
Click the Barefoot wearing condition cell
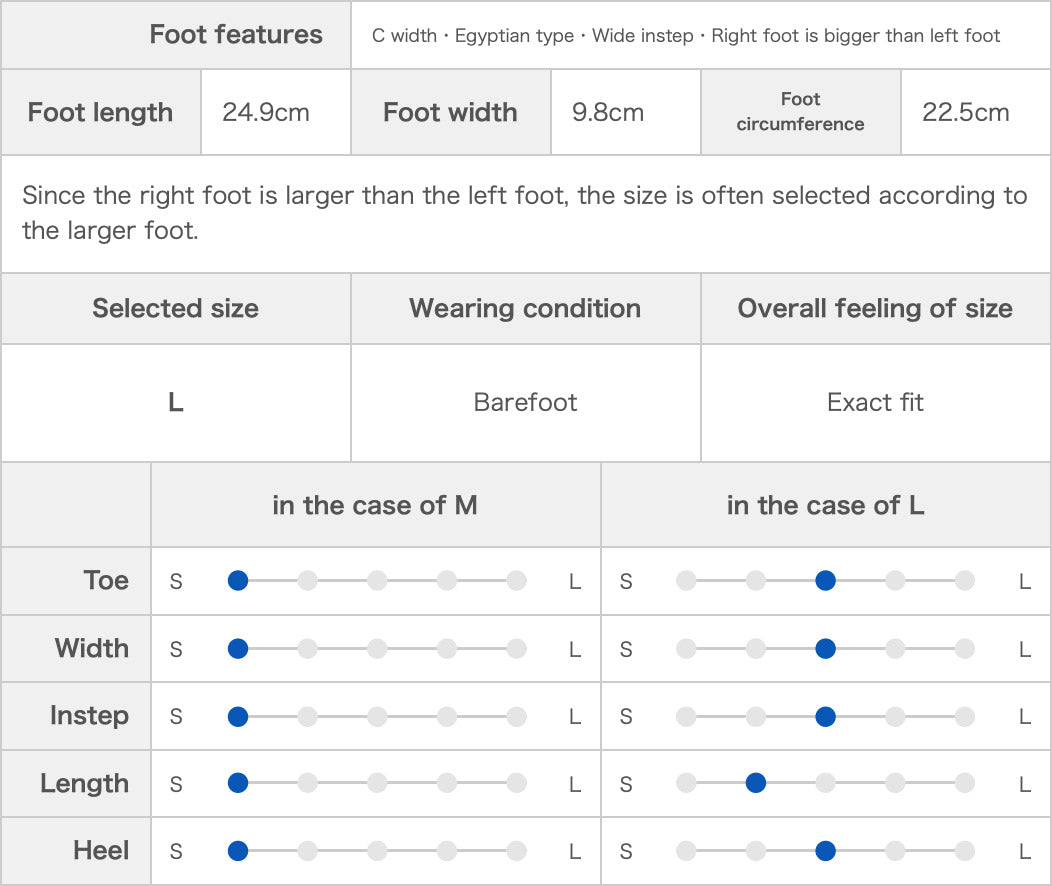click(525, 402)
